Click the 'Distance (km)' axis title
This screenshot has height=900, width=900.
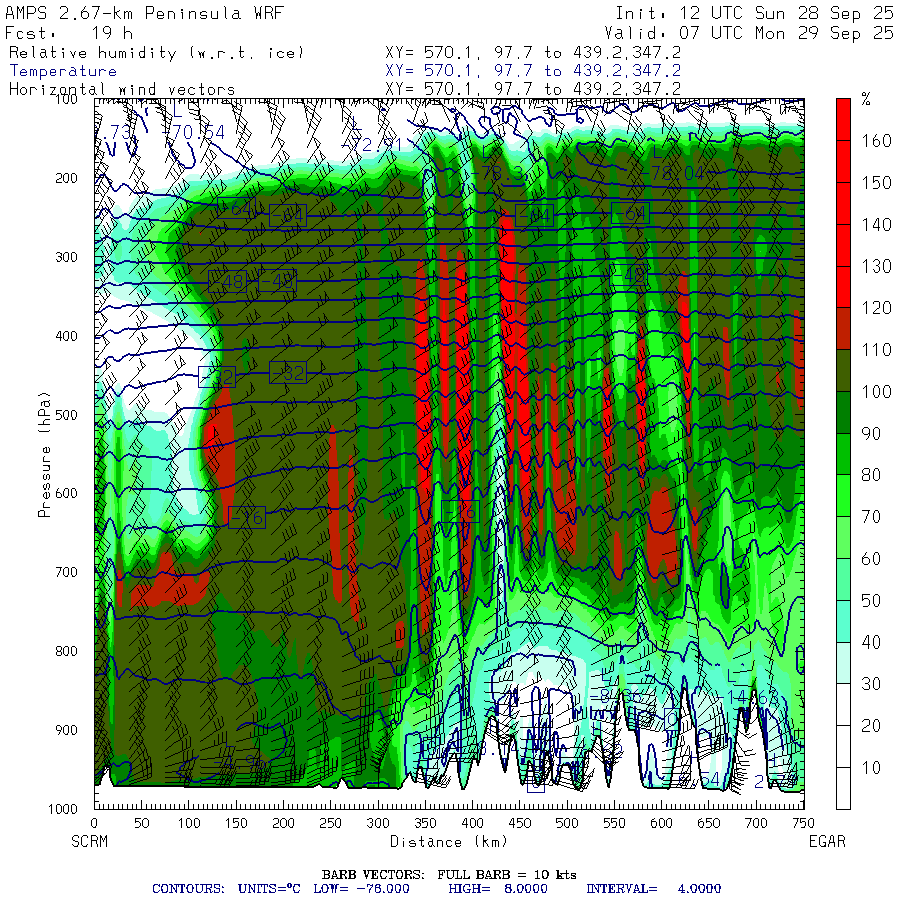pyautogui.click(x=449, y=841)
